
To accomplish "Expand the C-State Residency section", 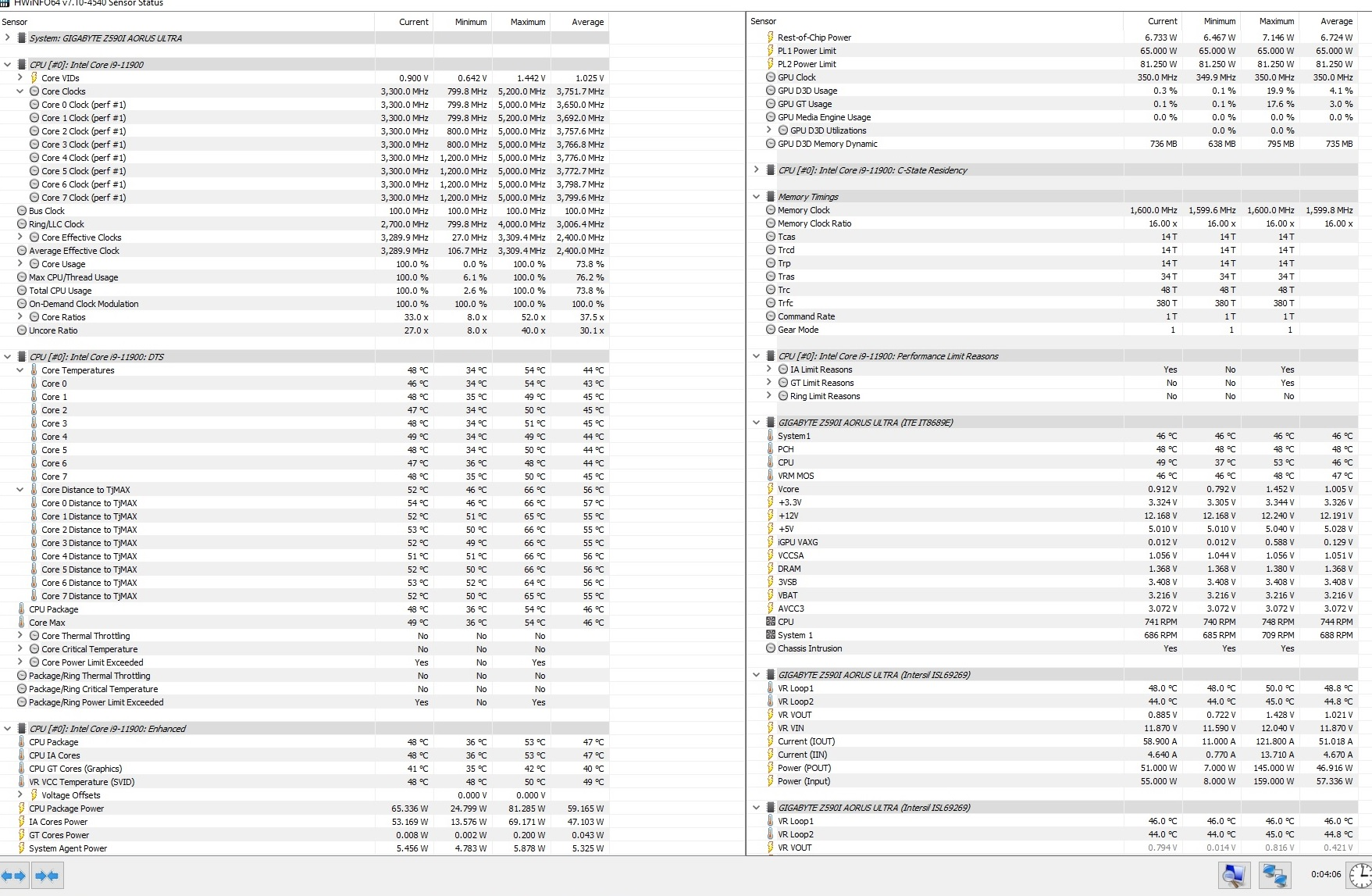I will click(756, 170).
